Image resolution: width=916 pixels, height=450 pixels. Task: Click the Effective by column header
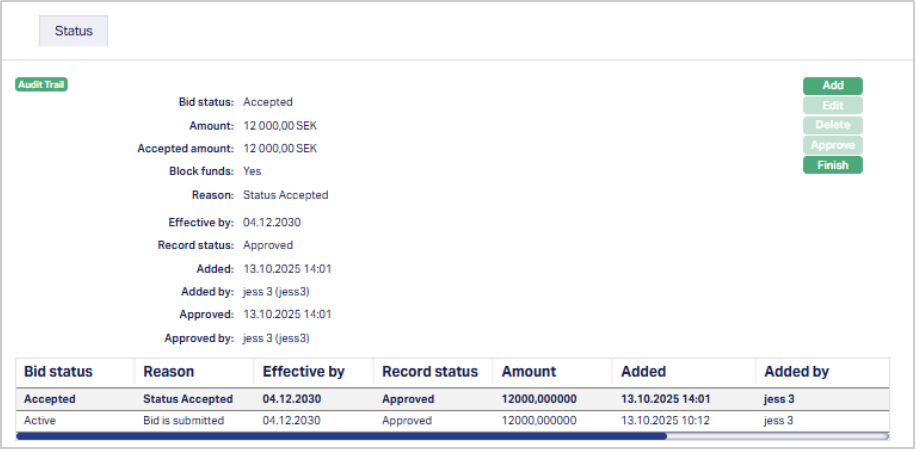(303, 372)
